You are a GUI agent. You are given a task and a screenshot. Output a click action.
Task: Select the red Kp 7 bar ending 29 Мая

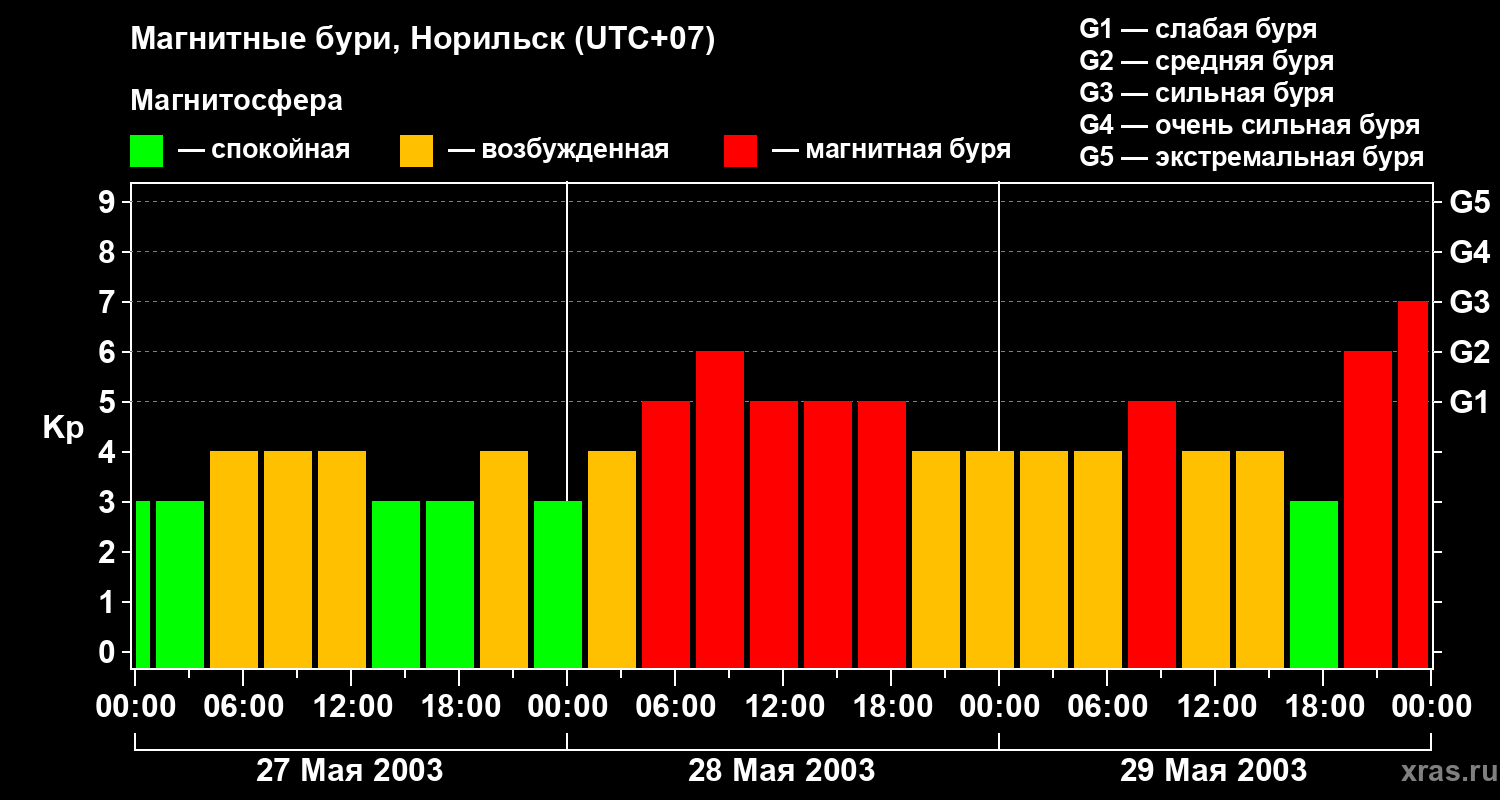[1413, 484]
